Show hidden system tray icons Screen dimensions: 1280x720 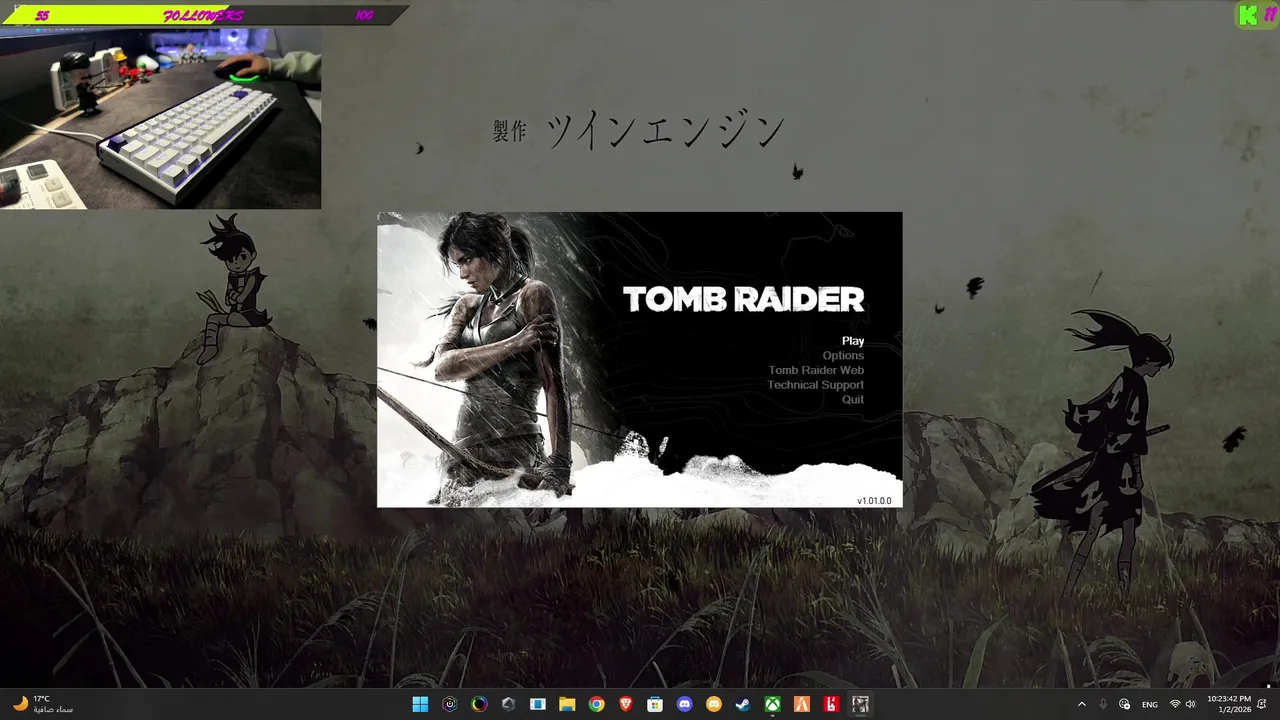1081,704
